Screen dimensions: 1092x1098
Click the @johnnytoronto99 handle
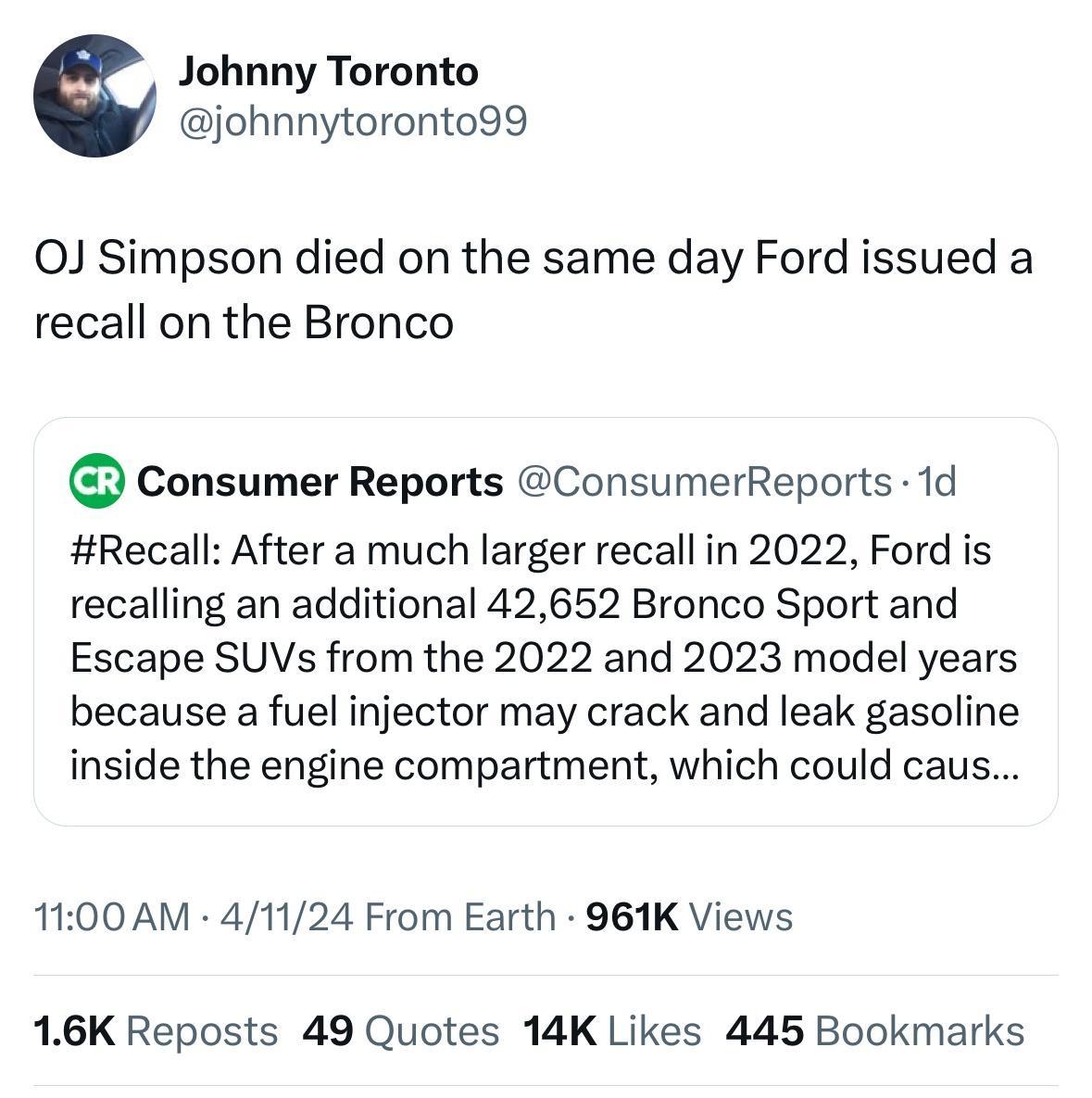click(352, 121)
